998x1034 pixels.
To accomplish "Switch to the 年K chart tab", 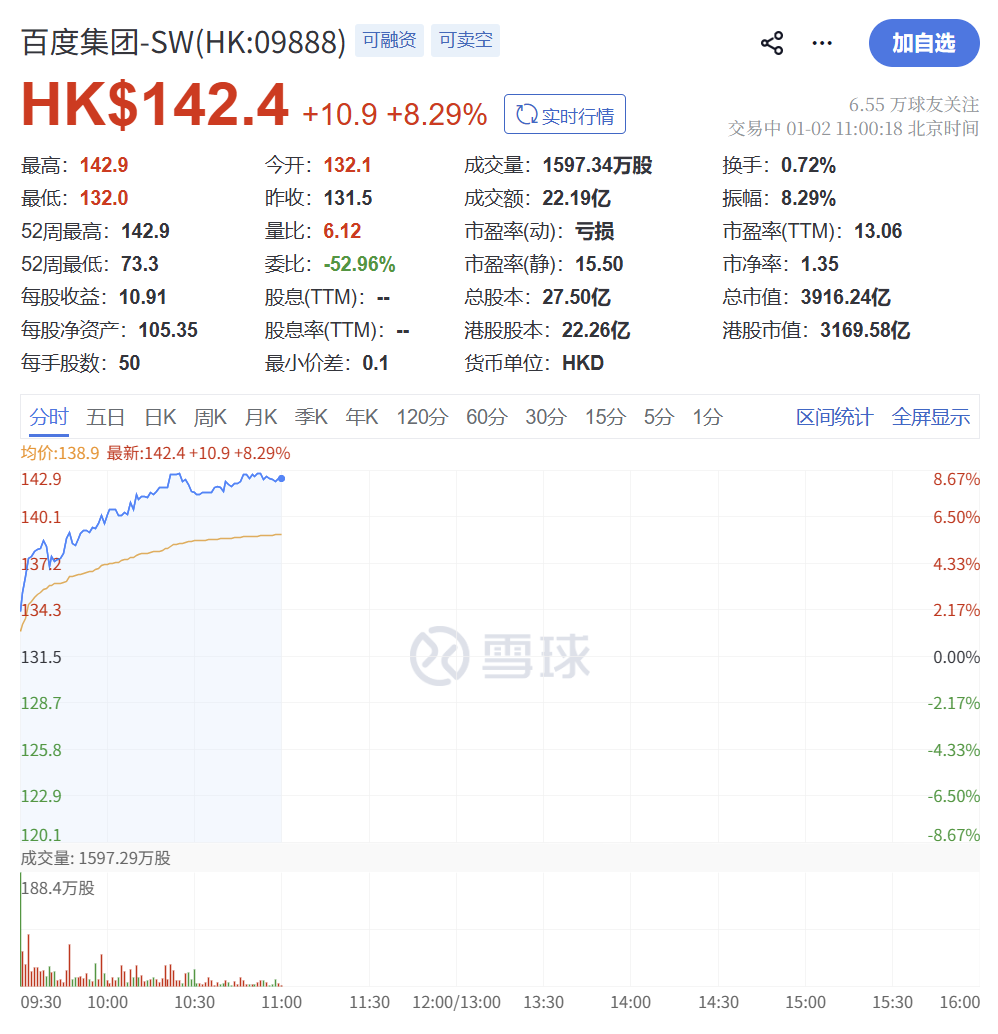I will click(361, 417).
